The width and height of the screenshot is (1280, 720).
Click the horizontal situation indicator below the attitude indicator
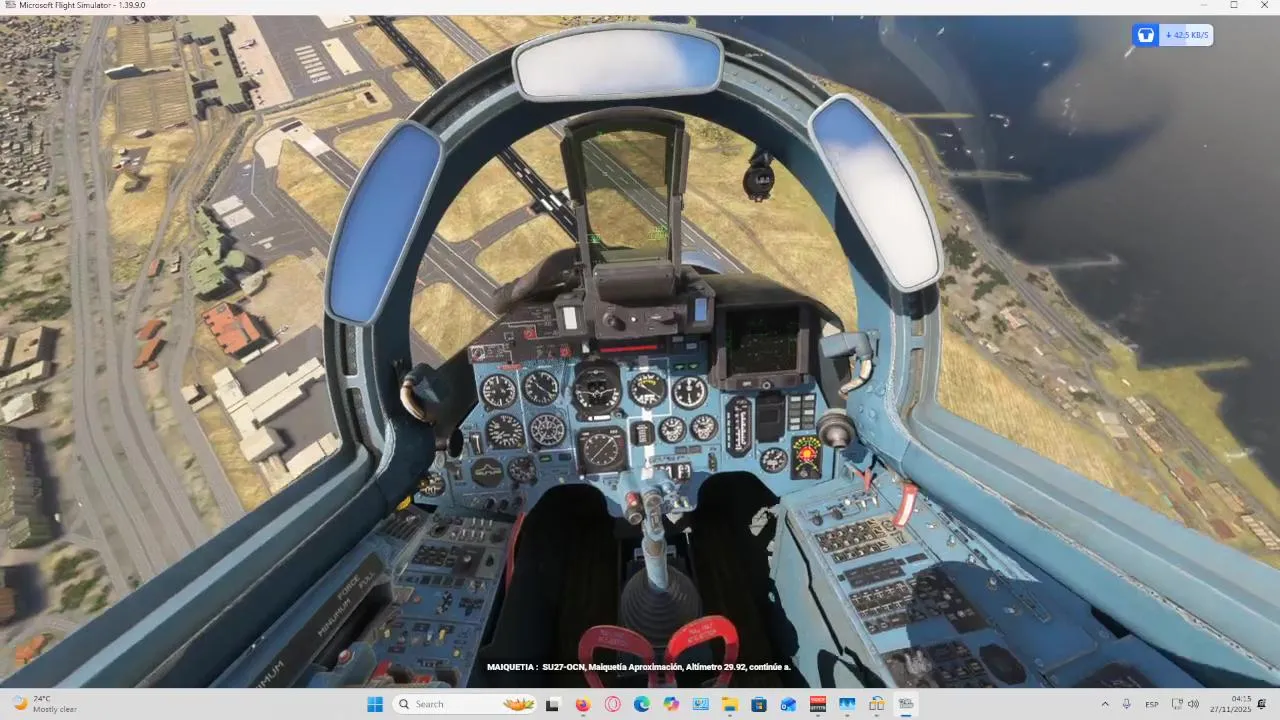coord(602,450)
